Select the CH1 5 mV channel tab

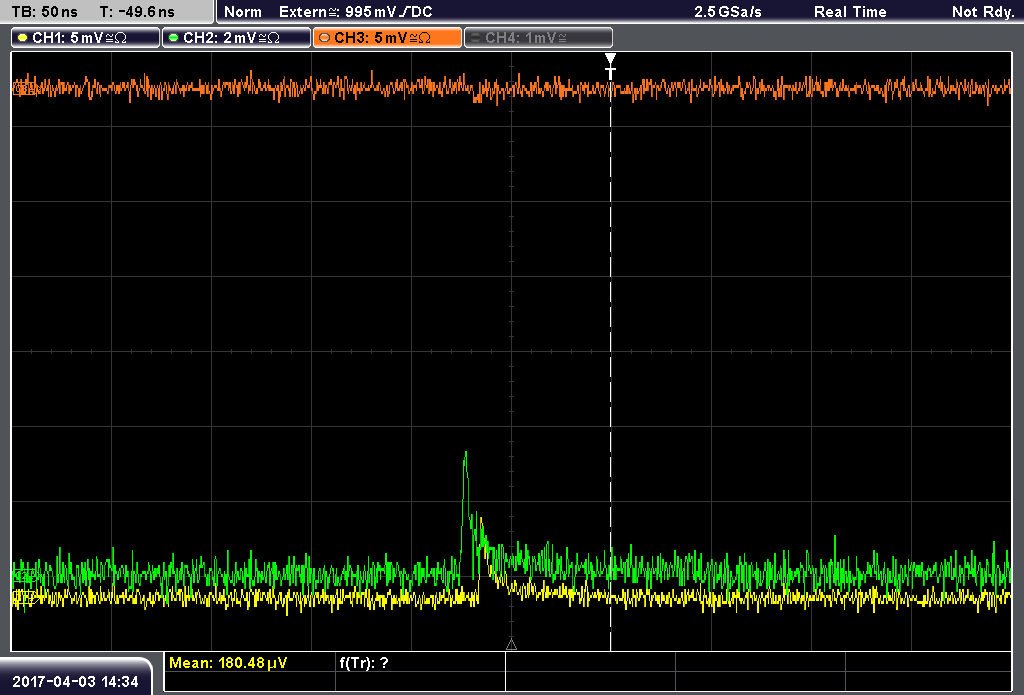pyautogui.click(x=86, y=38)
